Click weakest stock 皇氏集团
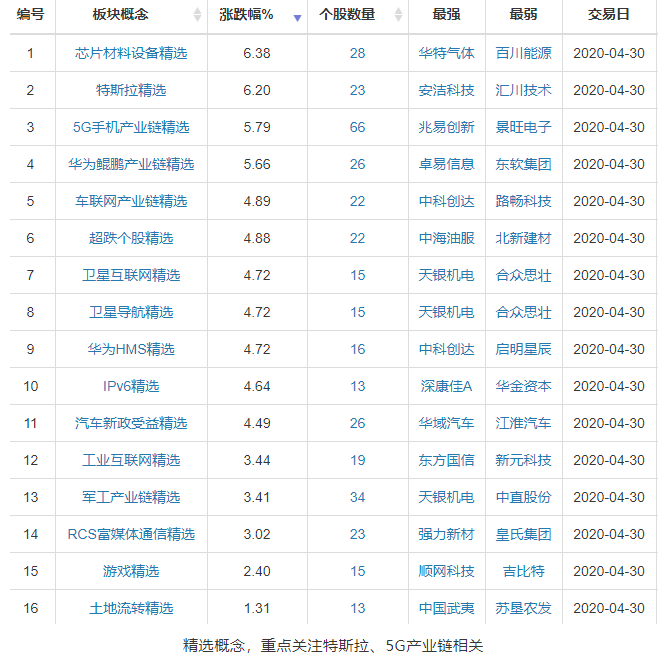Screen dimensions: 670x661 click(x=523, y=534)
